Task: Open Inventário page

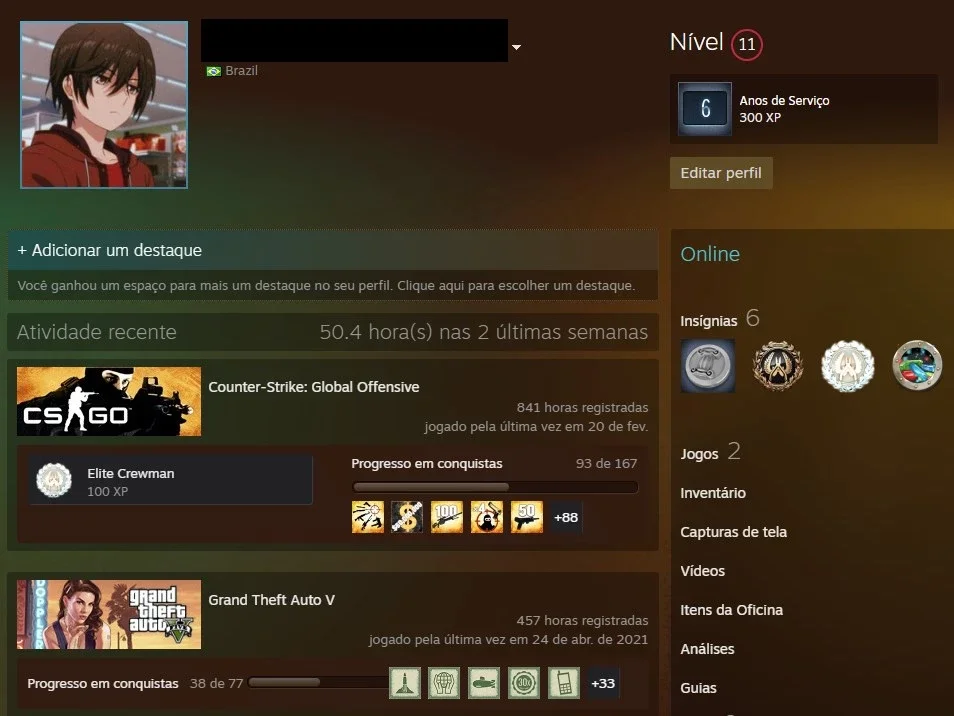Action: coord(712,493)
